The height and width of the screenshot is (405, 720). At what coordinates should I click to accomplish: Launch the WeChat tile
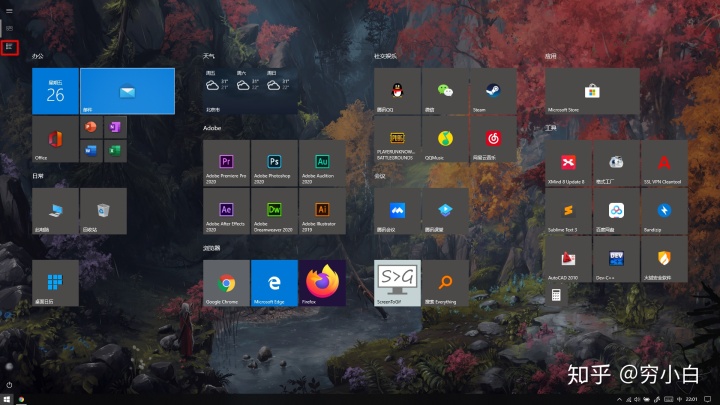pos(445,91)
